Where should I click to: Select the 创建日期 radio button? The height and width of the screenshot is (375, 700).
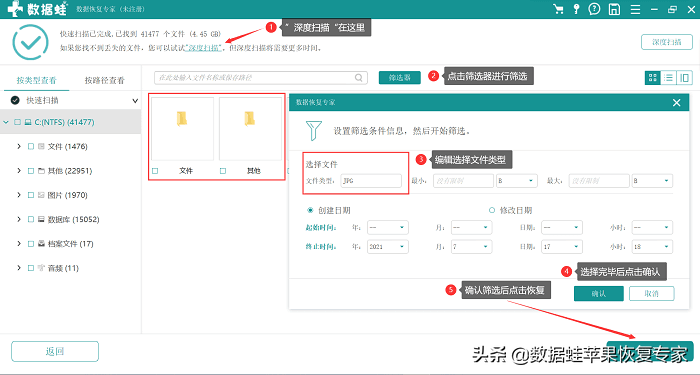(310, 210)
